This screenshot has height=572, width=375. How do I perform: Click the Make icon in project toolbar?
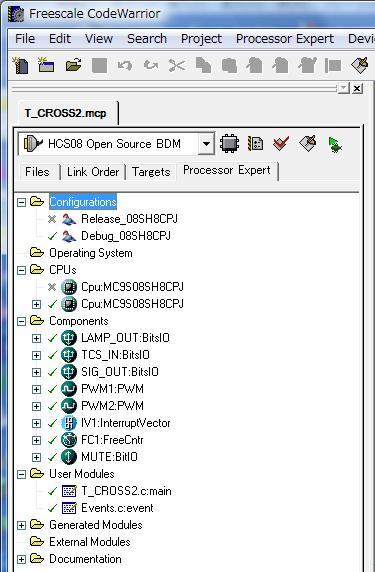(307, 143)
